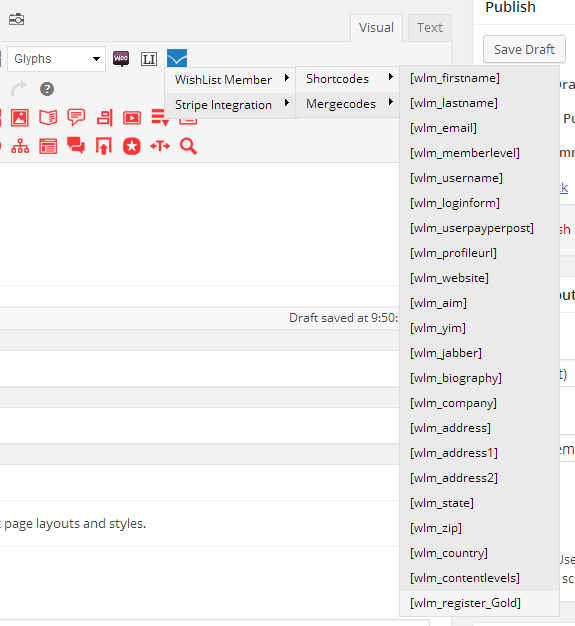The height and width of the screenshot is (626, 575).
Task: Insert the [wlm_biography] mergecode
Action: [x=479, y=378]
